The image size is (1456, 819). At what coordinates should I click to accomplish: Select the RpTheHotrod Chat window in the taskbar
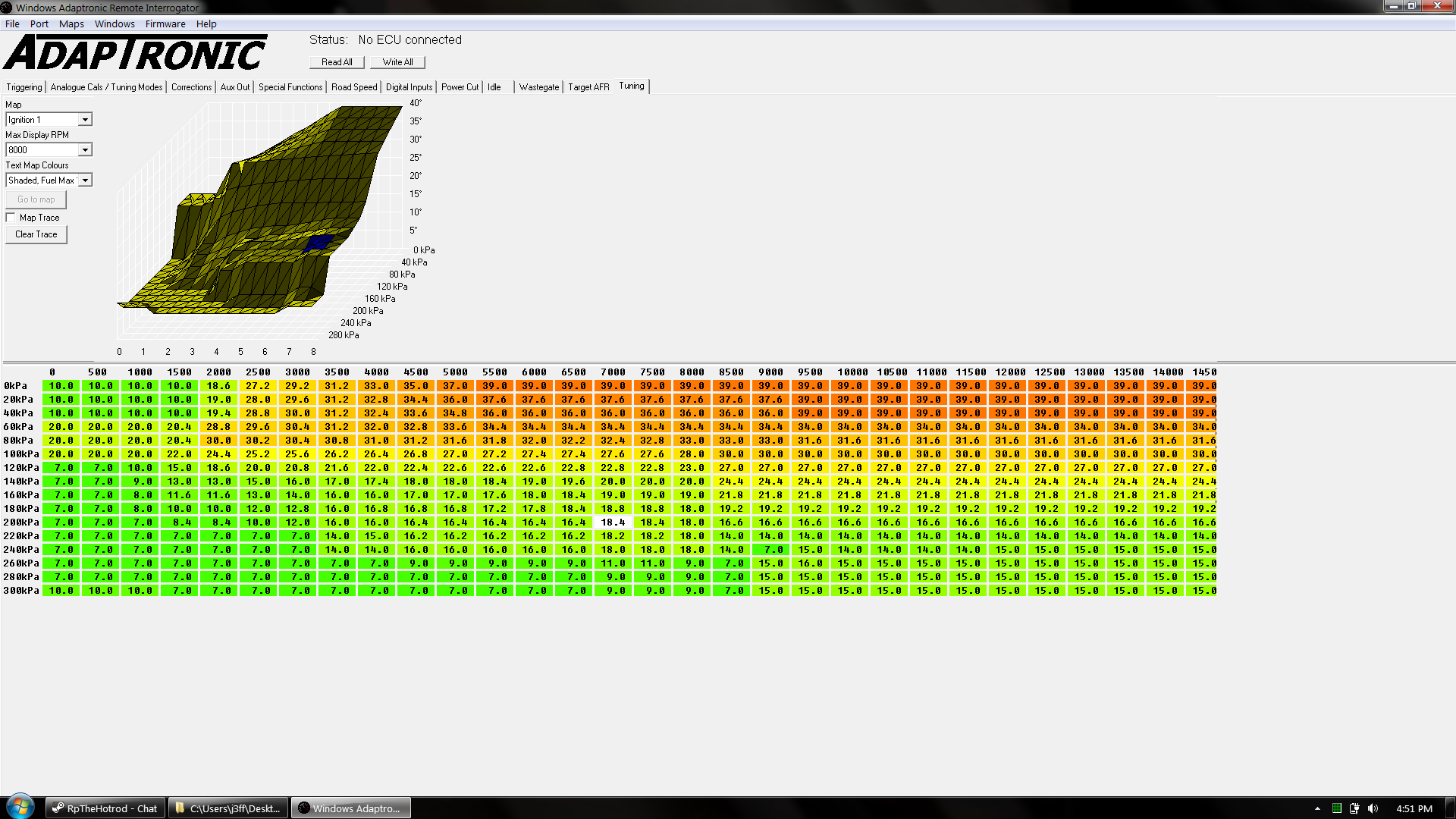pyautogui.click(x=104, y=808)
